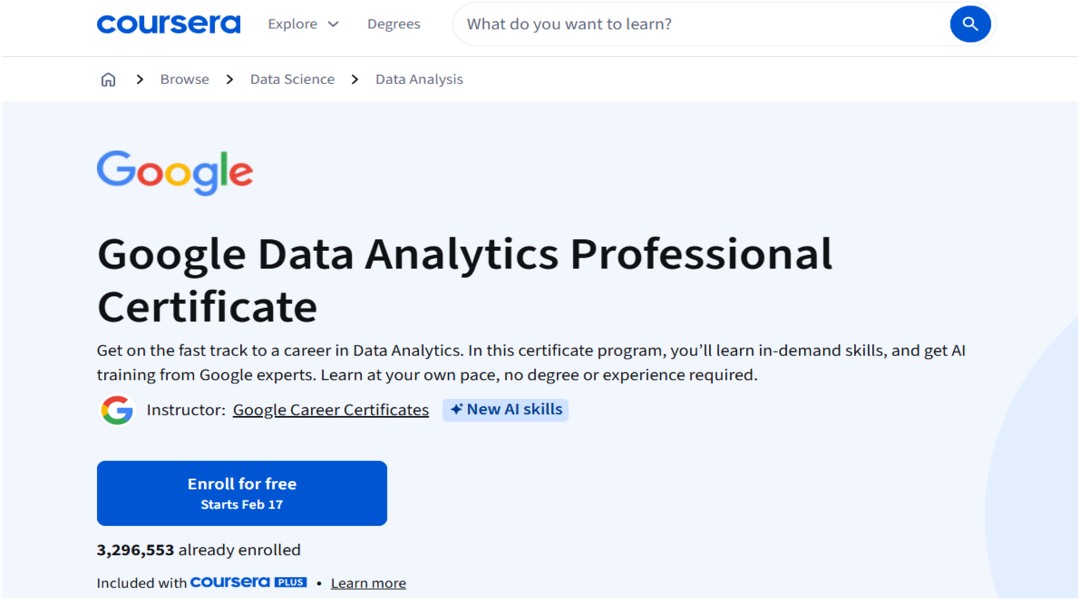Expand the Explore dropdown arrow
This screenshot has width=1080, height=600.
[x=333, y=24]
